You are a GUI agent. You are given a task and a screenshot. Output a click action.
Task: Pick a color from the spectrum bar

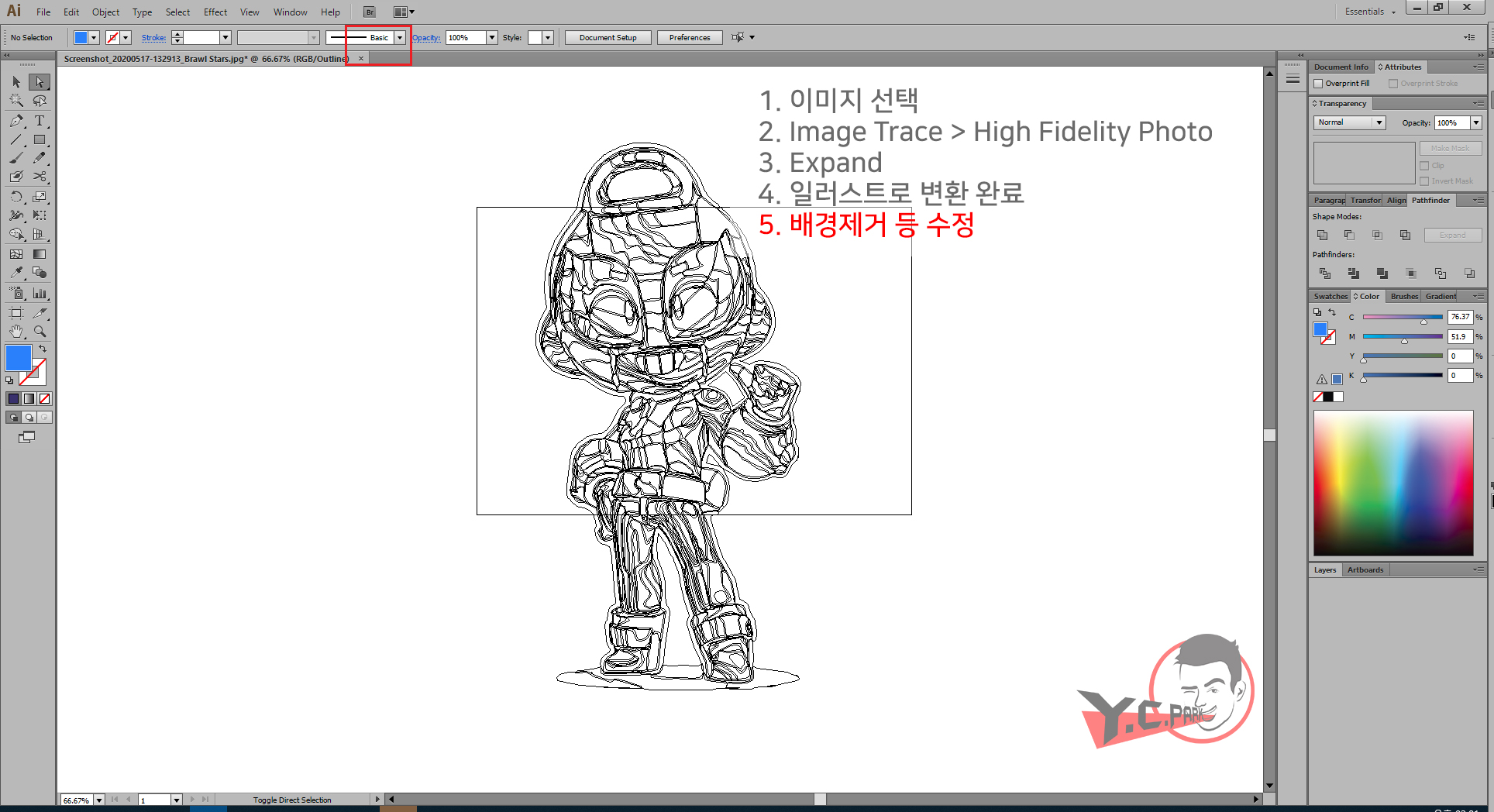pyautogui.click(x=1393, y=483)
